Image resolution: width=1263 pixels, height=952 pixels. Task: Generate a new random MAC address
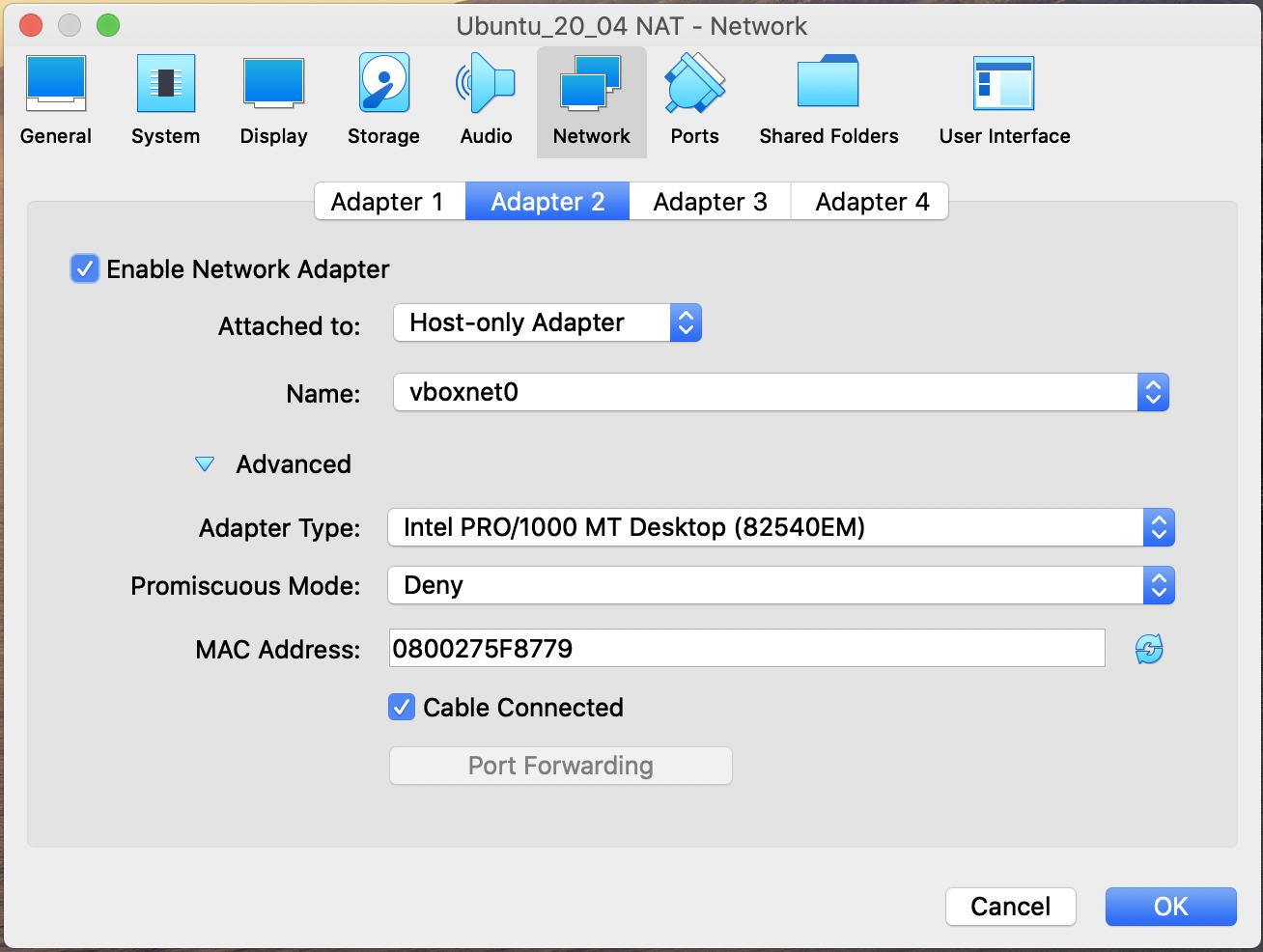(1149, 650)
